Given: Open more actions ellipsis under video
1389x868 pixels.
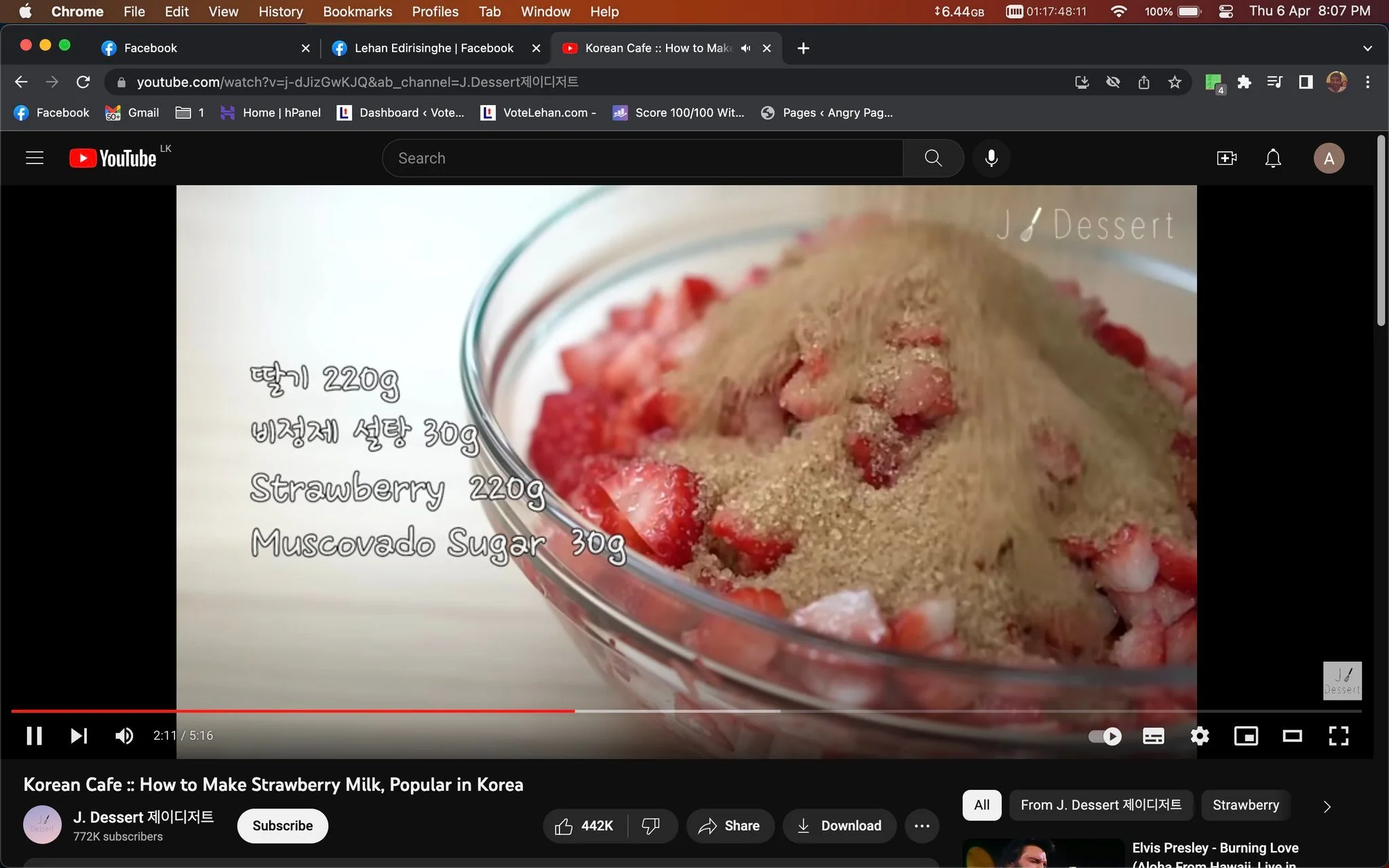Looking at the screenshot, I should (x=922, y=825).
